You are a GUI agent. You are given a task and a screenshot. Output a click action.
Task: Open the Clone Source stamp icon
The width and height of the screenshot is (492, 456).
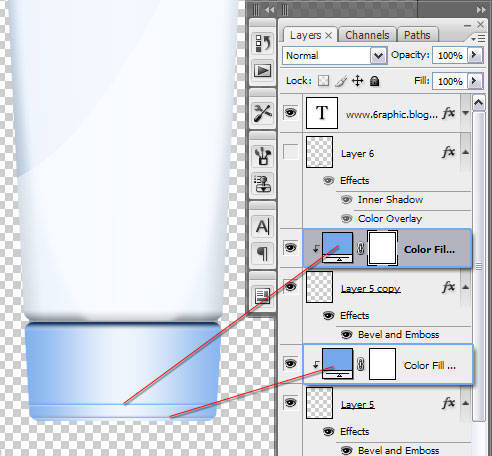(x=263, y=184)
